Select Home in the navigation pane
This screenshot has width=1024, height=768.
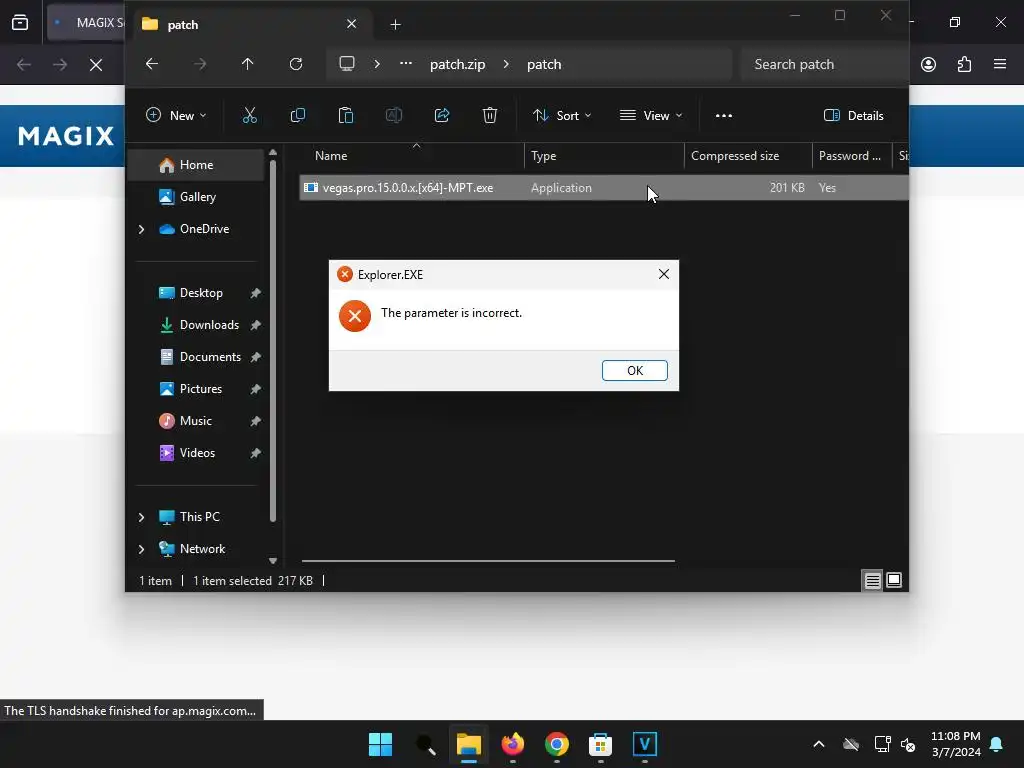196,165
